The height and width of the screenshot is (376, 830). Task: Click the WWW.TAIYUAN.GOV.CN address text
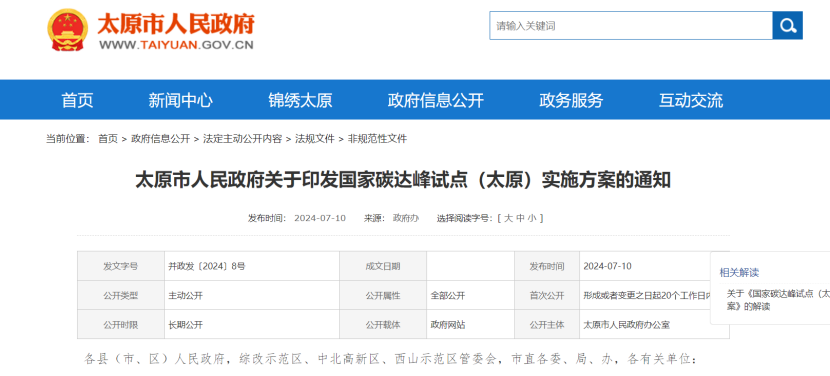coord(176,45)
